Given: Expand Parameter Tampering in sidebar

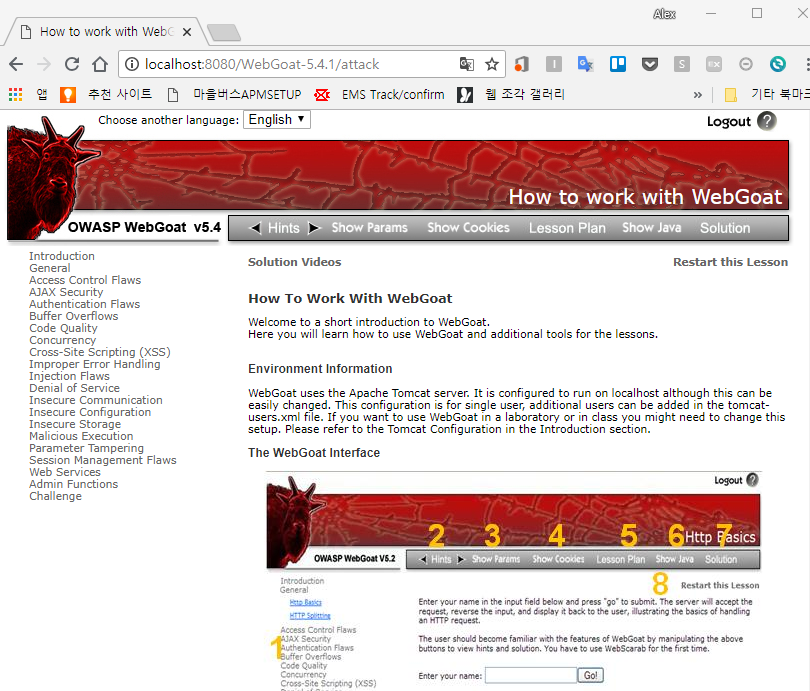Looking at the screenshot, I should coord(86,448).
